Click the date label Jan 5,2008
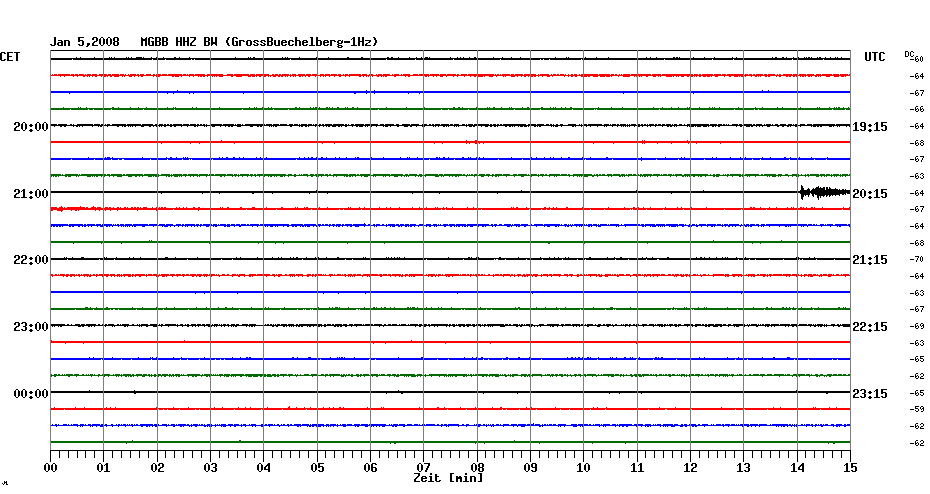This screenshot has height=494, width=930. [x=84, y=42]
